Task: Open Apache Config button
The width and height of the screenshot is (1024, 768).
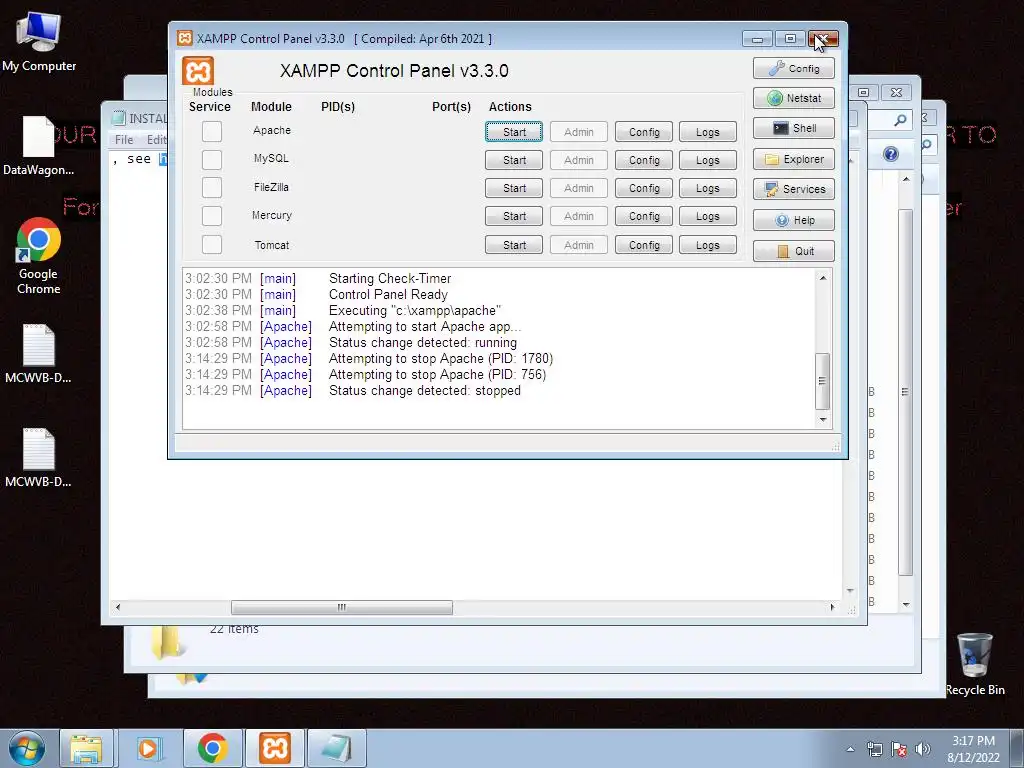Action: point(644,132)
